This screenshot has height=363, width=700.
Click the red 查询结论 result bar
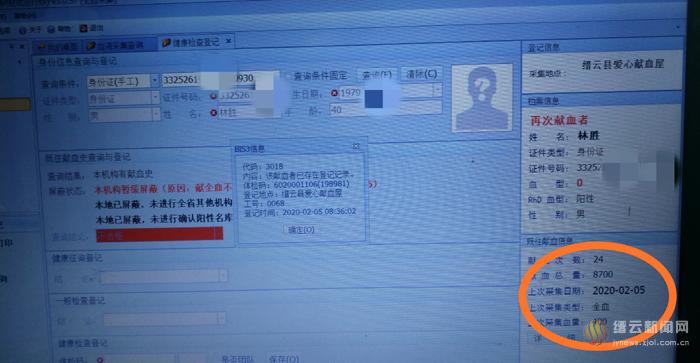coord(159,234)
